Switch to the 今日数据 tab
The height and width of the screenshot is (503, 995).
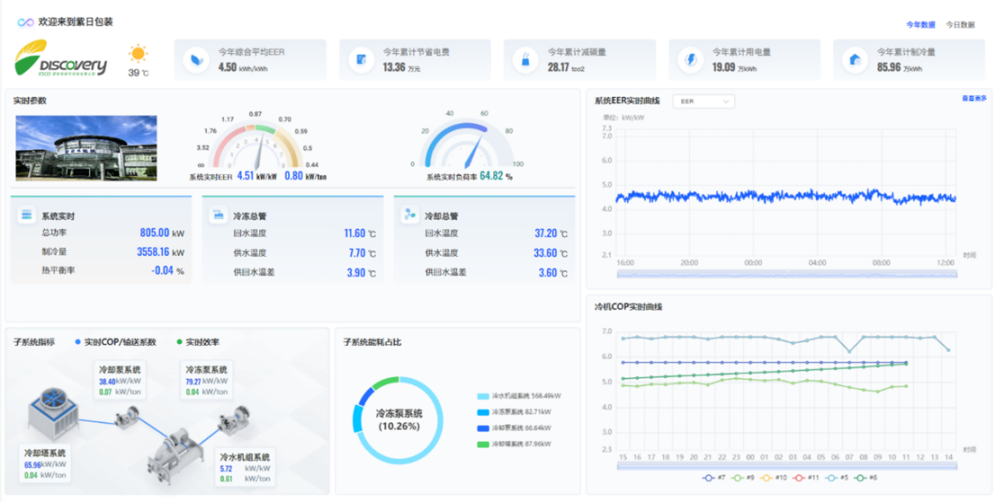coord(960,24)
